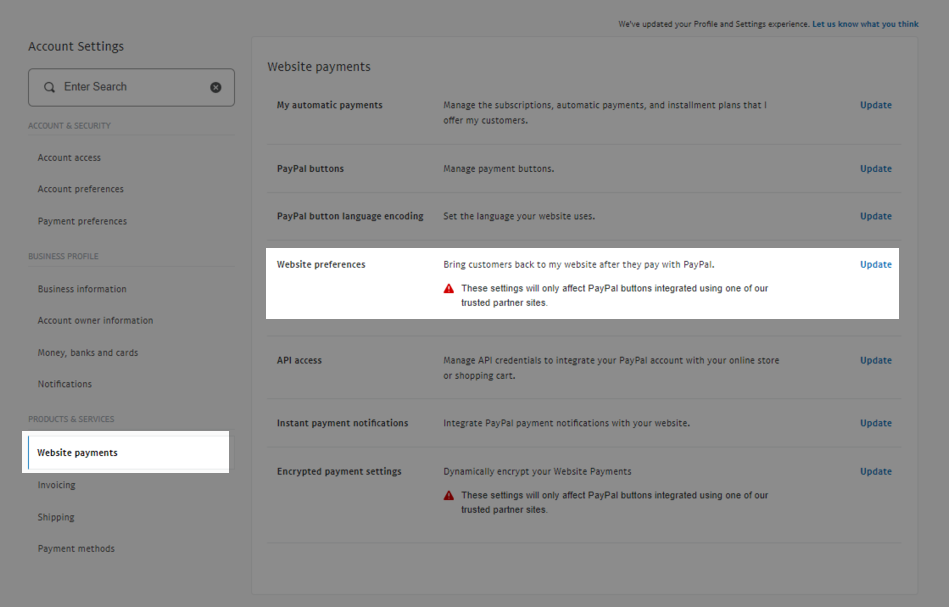Update Website preferences
This screenshot has height=607, width=949.
[876, 264]
